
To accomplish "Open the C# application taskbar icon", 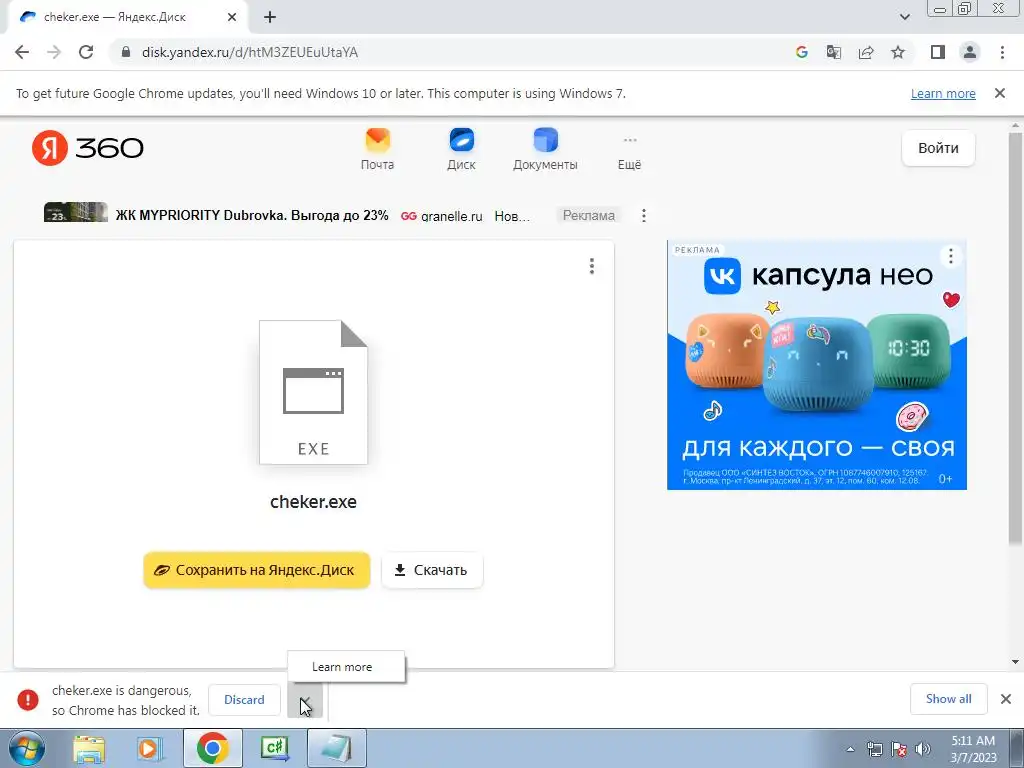I will (275, 748).
